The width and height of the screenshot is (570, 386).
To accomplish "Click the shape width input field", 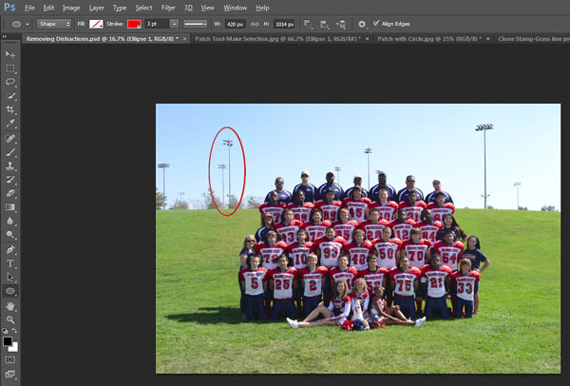I will (235, 24).
